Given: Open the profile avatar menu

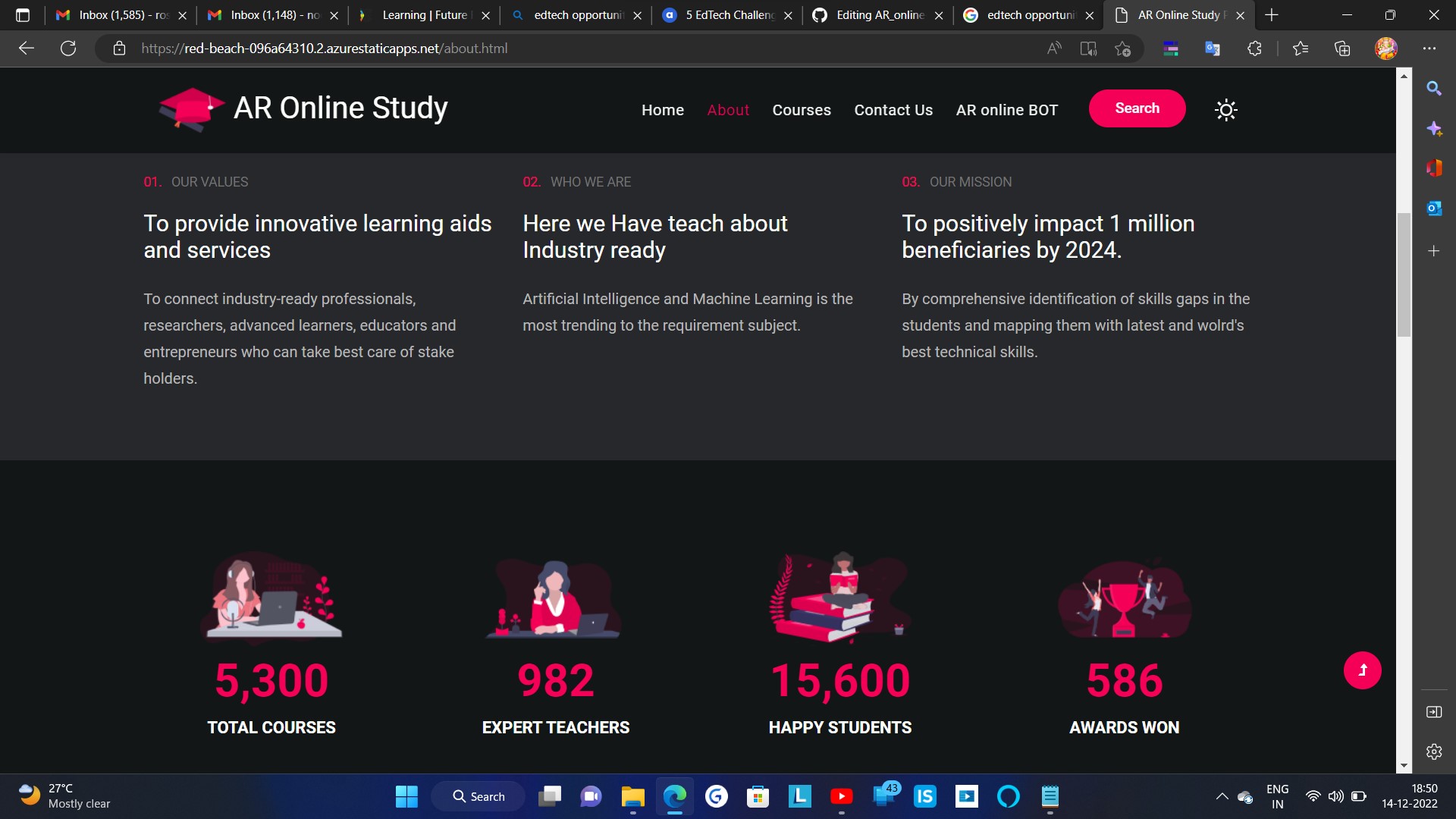Looking at the screenshot, I should [x=1385, y=48].
